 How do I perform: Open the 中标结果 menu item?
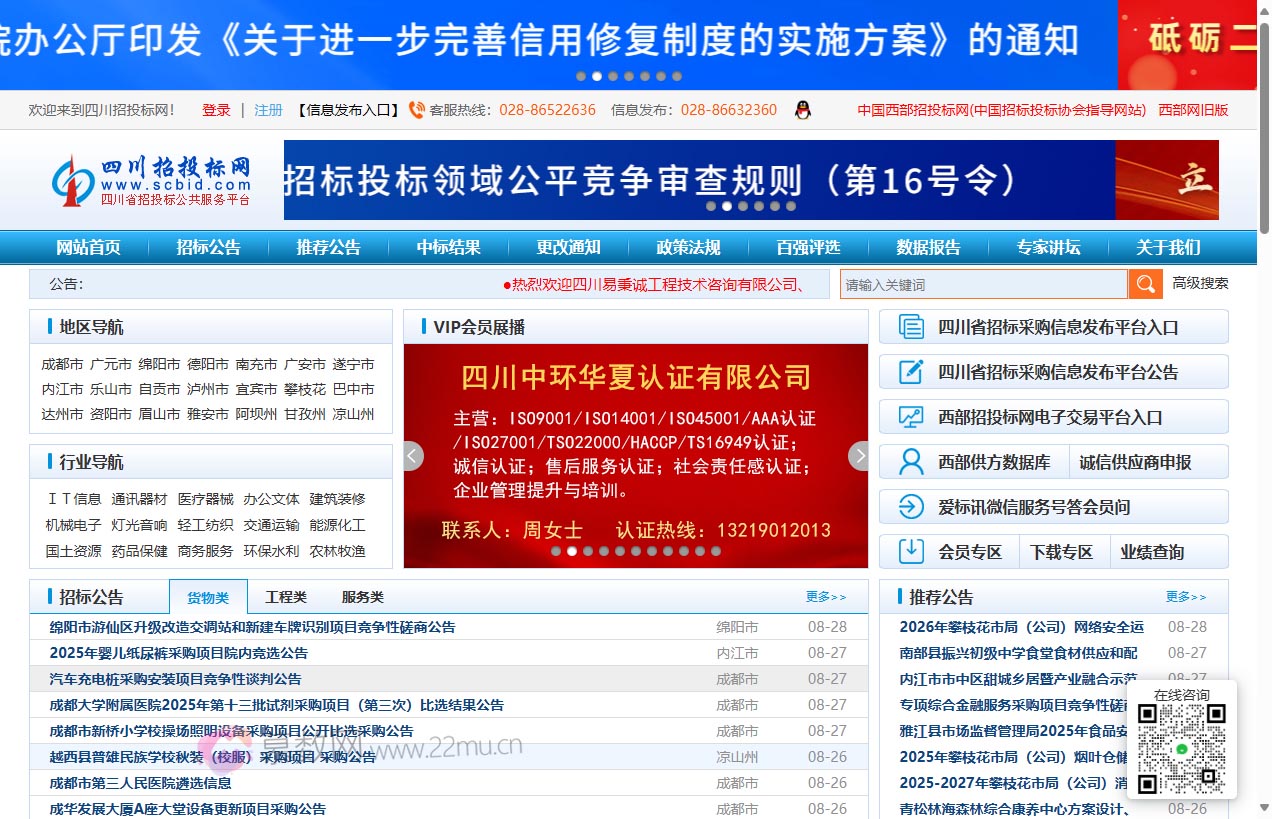(447, 248)
